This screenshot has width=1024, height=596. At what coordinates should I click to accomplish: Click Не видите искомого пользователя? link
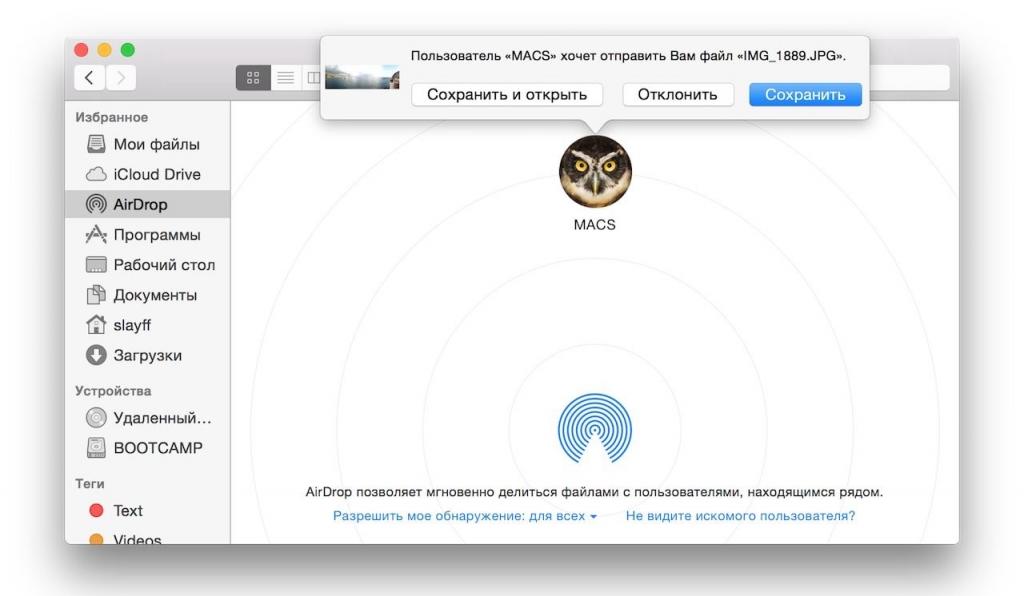(x=740, y=516)
